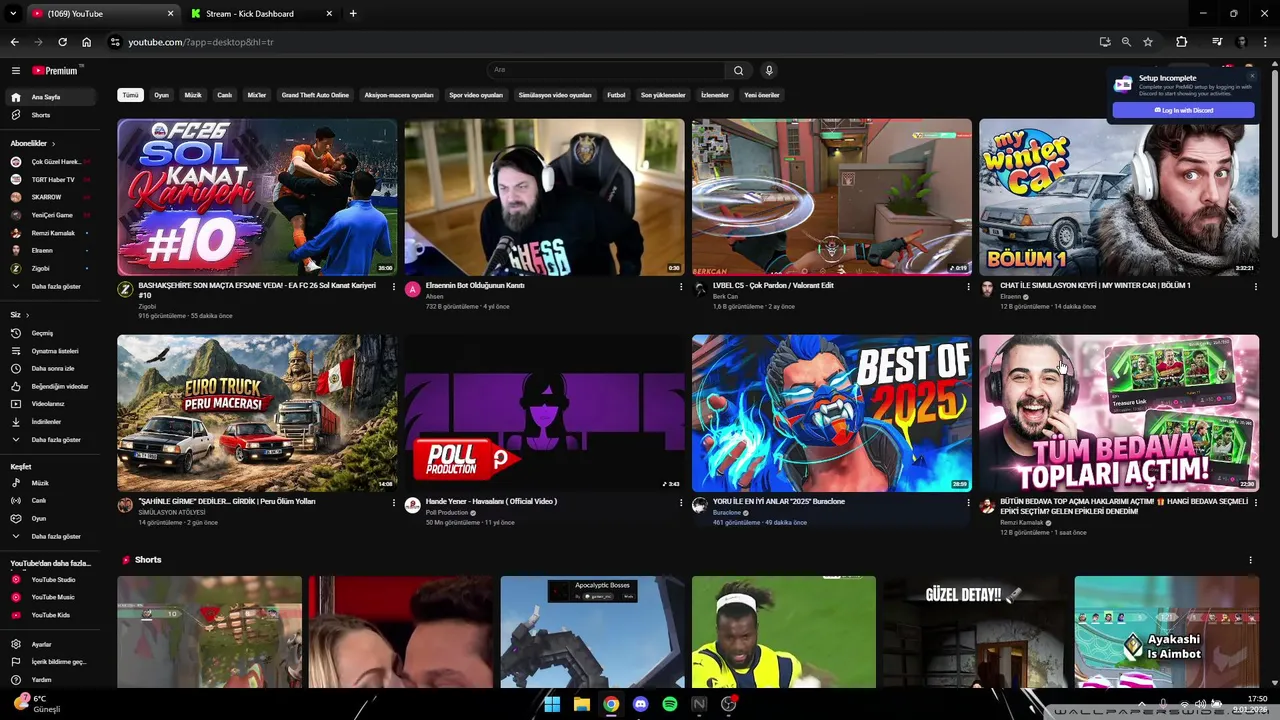Open Ayarlar settings in the sidebar
1280x720 pixels.
(x=53, y=644)
